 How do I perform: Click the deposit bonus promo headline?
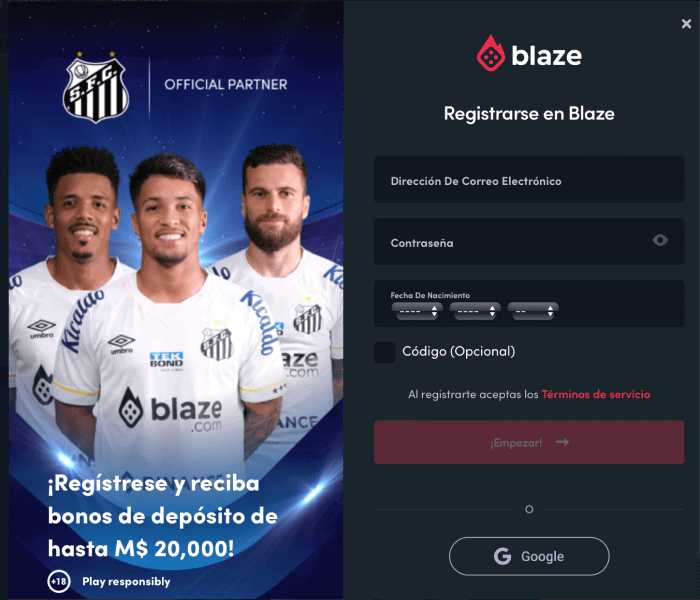click(162, 516)
